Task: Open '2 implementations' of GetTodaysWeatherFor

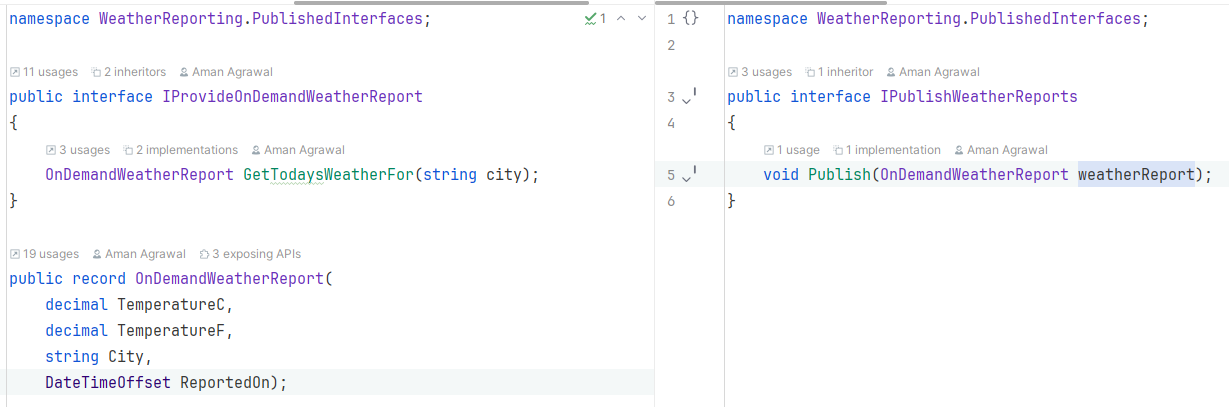Action: [187, 150]
